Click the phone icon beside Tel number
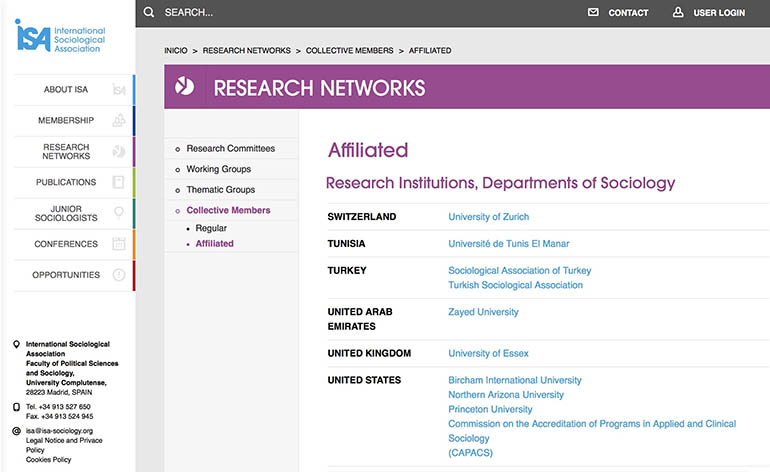 (16, 407)
